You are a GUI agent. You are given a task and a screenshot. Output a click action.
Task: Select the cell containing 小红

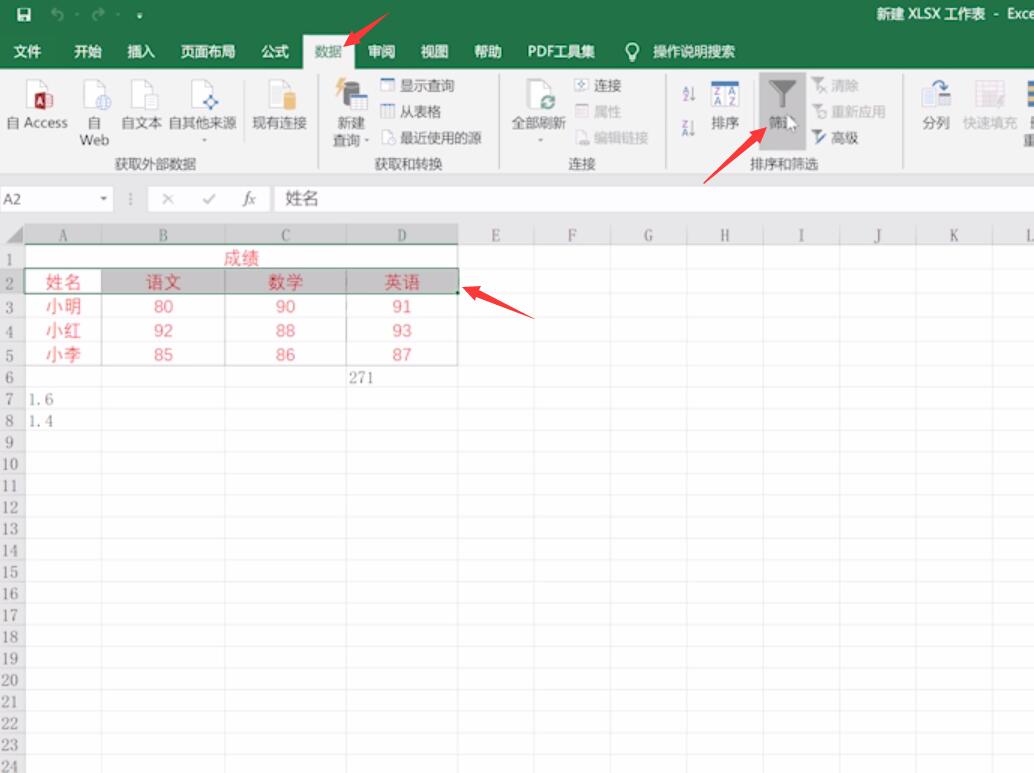click(63, 330)
